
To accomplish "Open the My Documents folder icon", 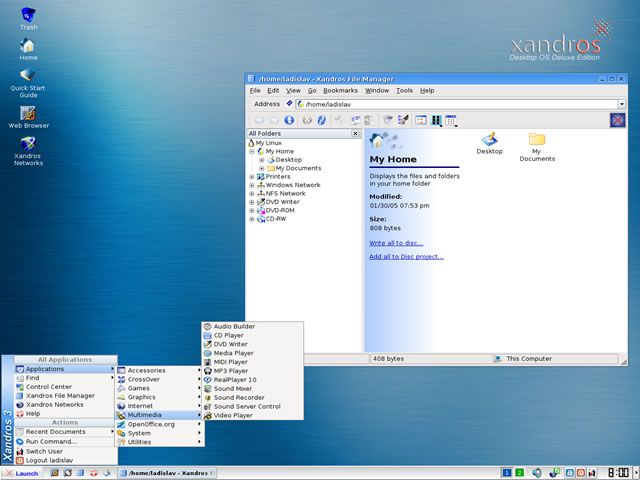I will coord(537,140).
